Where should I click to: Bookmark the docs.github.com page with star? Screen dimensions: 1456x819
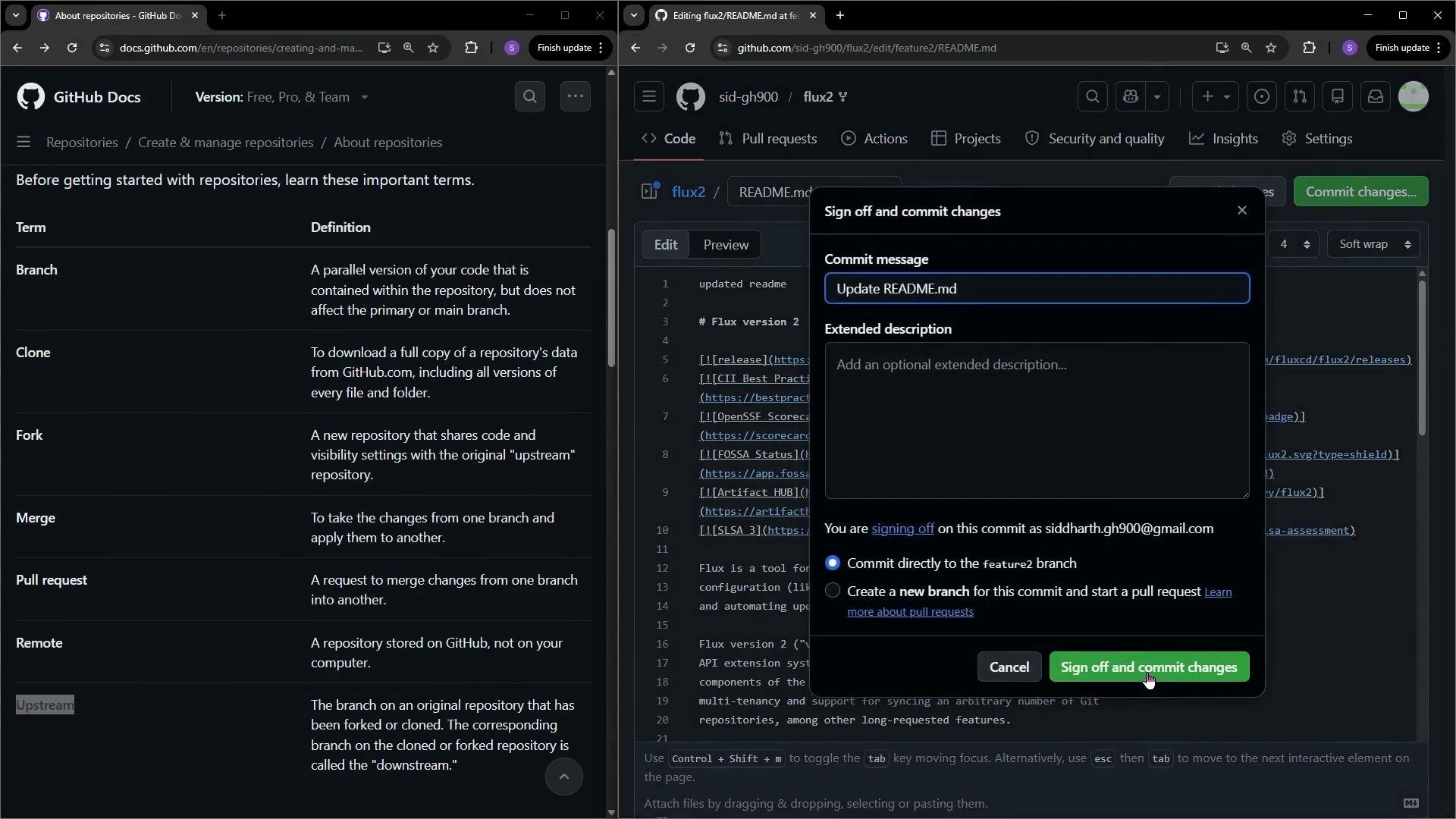[433, 48]
